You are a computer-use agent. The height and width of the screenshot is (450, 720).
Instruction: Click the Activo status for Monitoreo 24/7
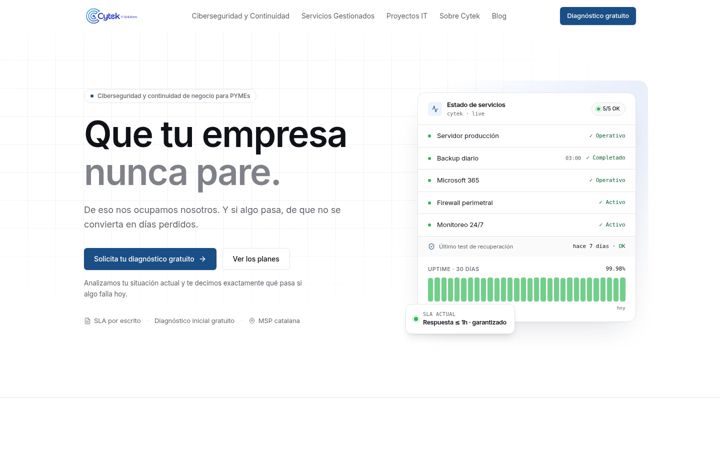[612, 225]
